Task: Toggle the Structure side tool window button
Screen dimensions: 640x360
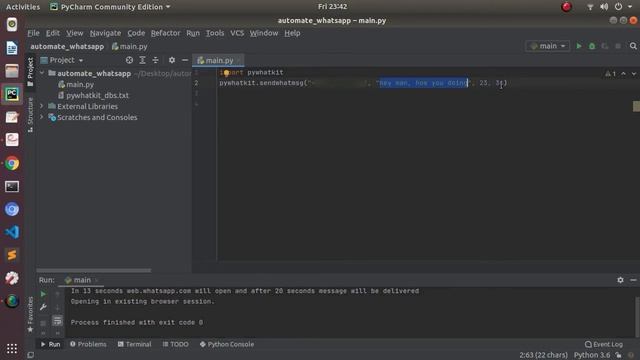Action: [x=31, y=115]
